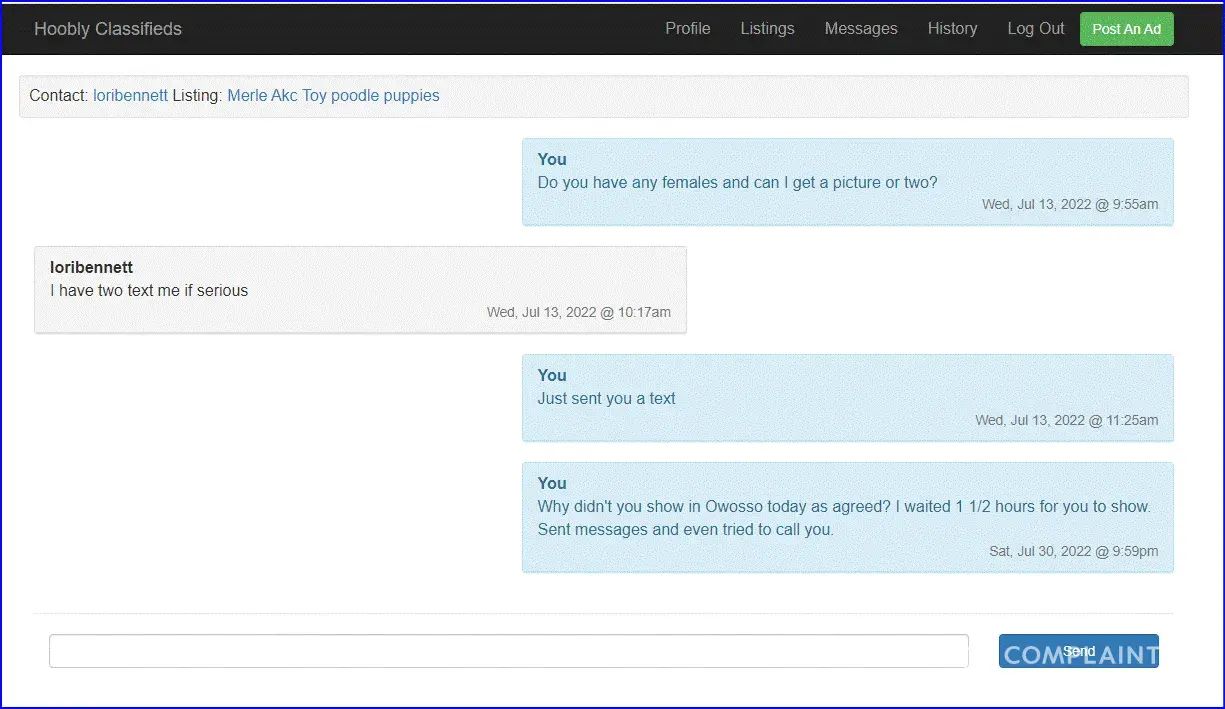Click the bold loribennett sender name in the reply
The height and width of the screenshot is (709, 1225).
pyautogui.click(x=91, y=268)
